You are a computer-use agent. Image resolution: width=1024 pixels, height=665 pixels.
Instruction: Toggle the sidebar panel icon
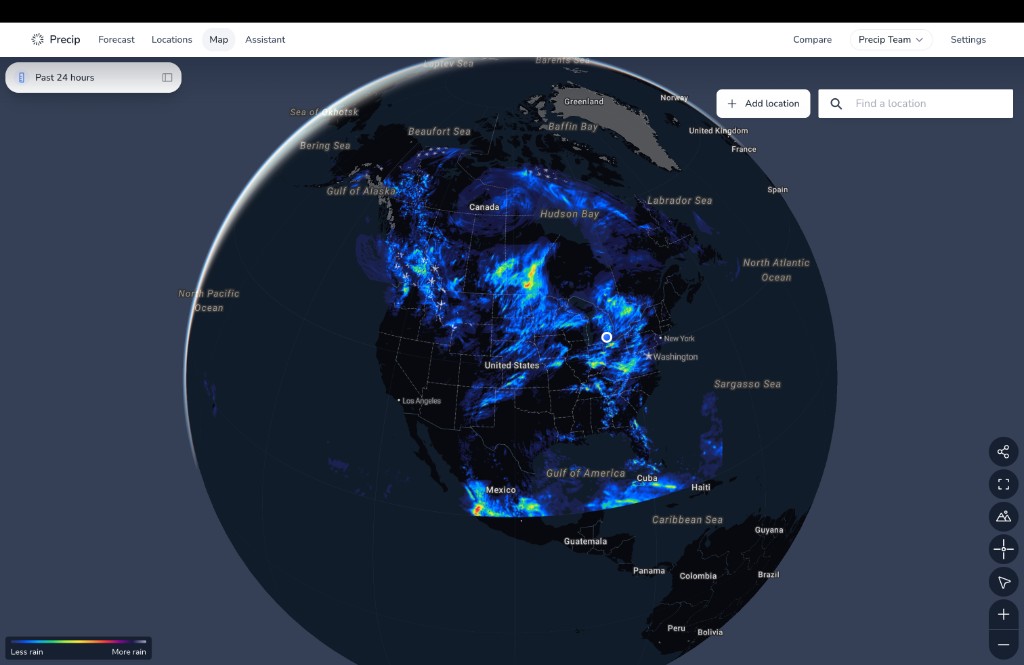(x=167, y=78)
